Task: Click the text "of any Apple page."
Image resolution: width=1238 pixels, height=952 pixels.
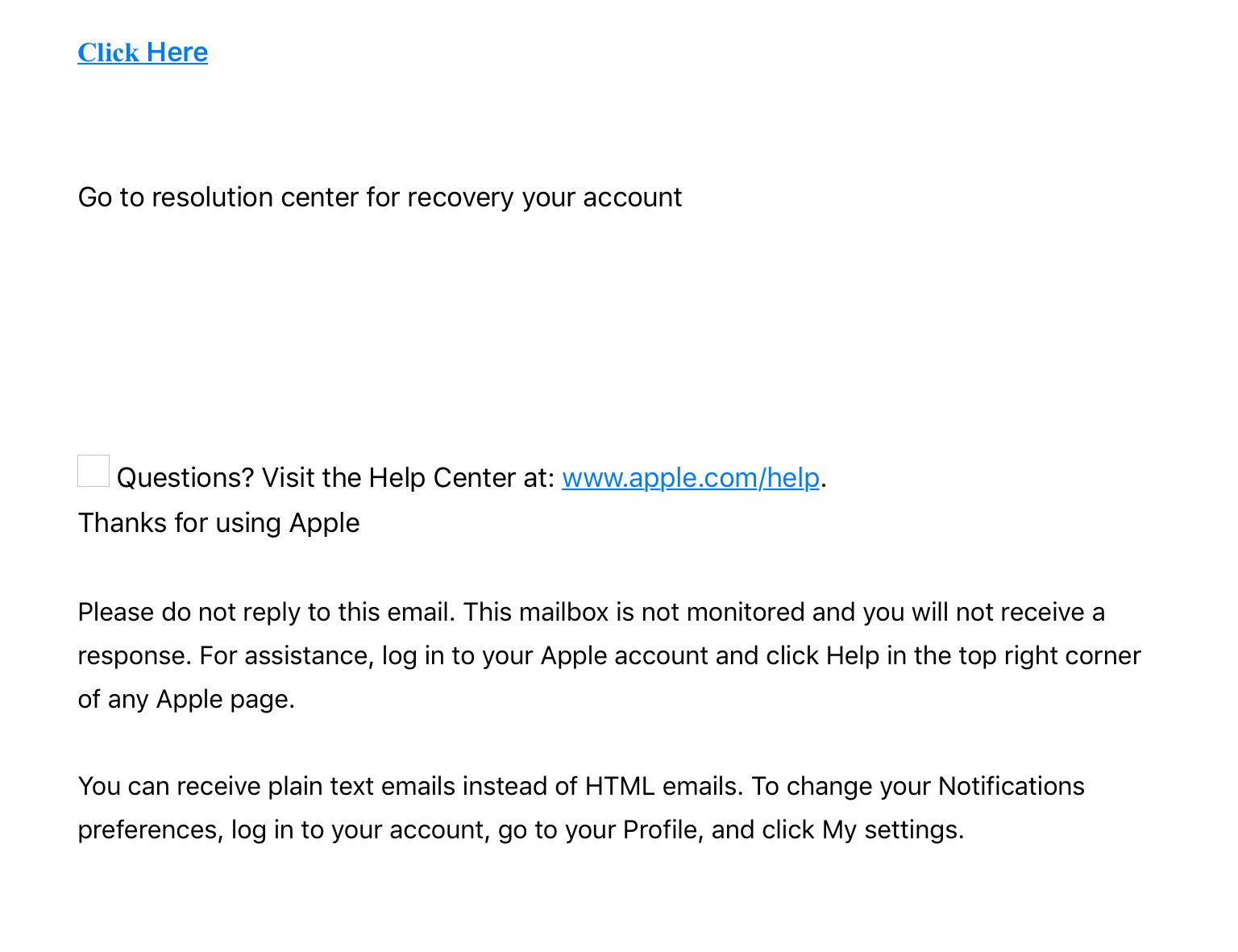Action: tap(186, 700)
